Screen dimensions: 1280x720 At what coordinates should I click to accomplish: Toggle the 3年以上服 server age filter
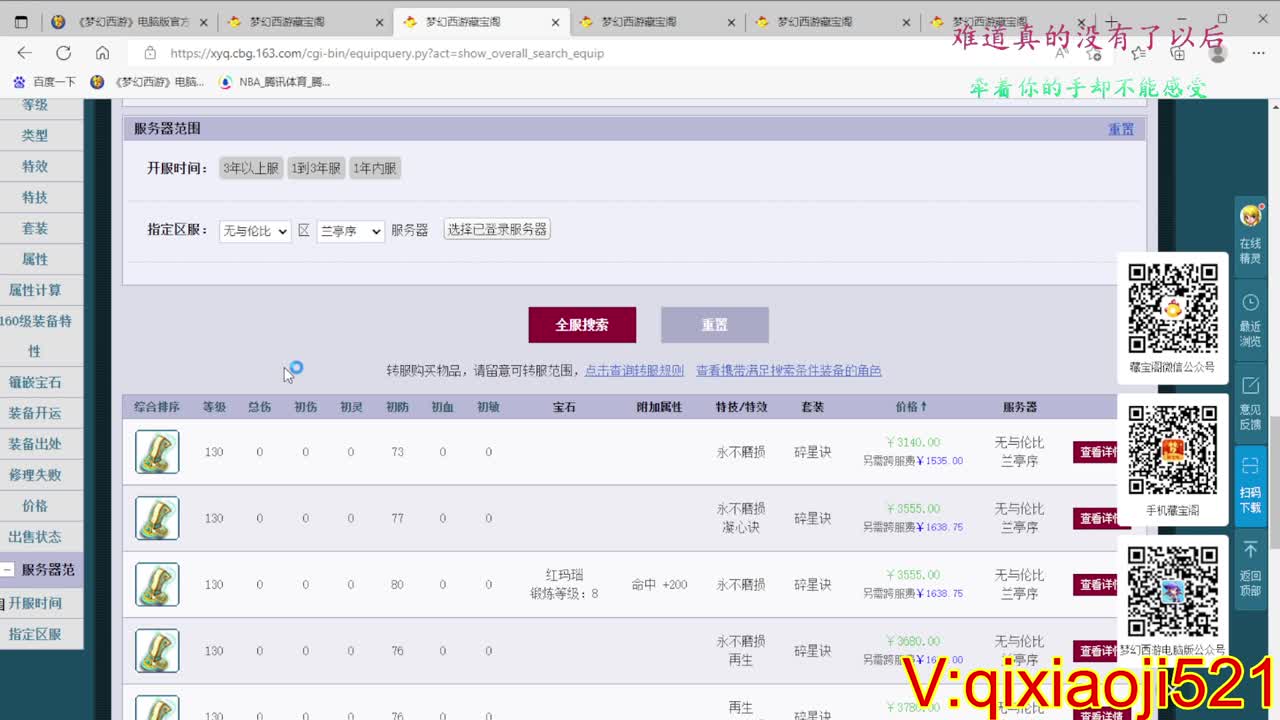(251, 168)
